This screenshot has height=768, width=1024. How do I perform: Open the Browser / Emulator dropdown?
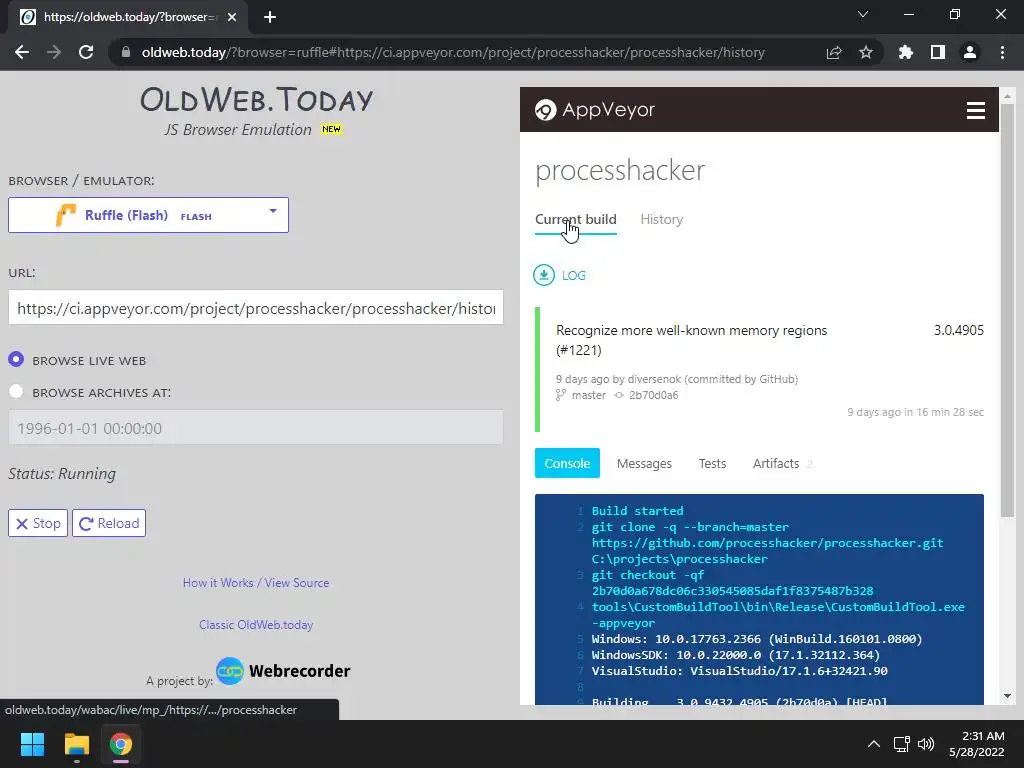tap(148, 215)
